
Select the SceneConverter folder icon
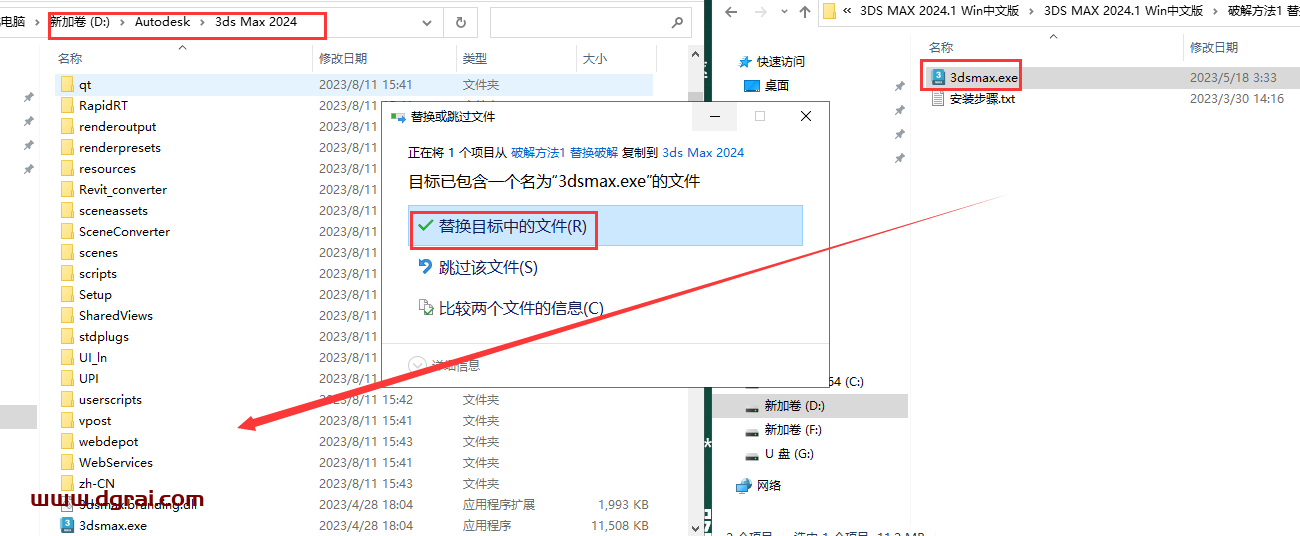(x=67, y=231)
